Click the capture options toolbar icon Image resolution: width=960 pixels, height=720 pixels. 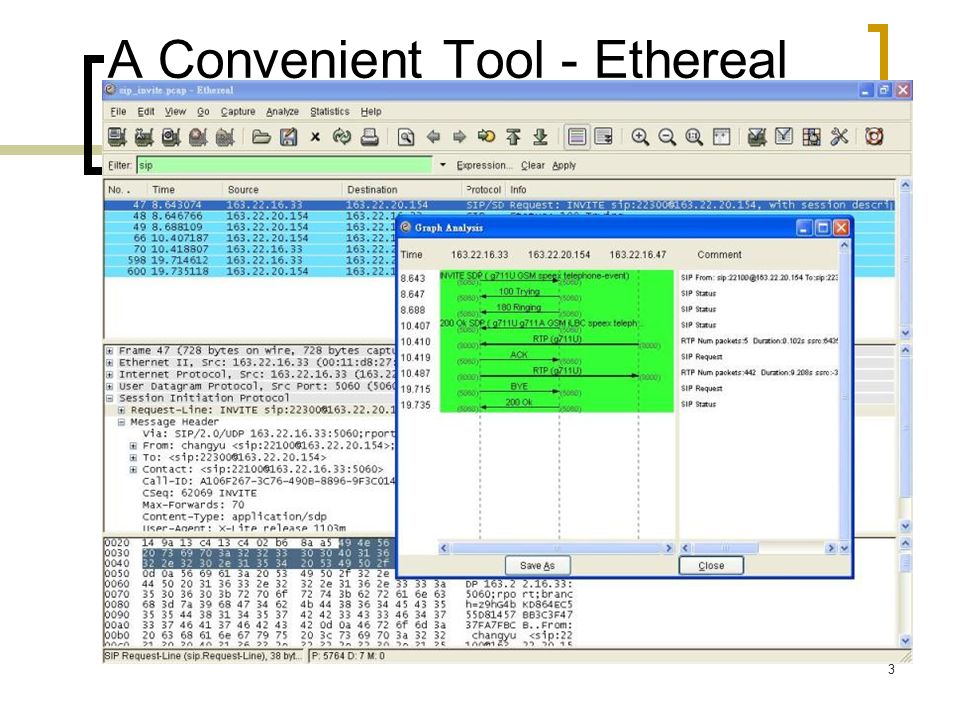(x=143, y=137)
